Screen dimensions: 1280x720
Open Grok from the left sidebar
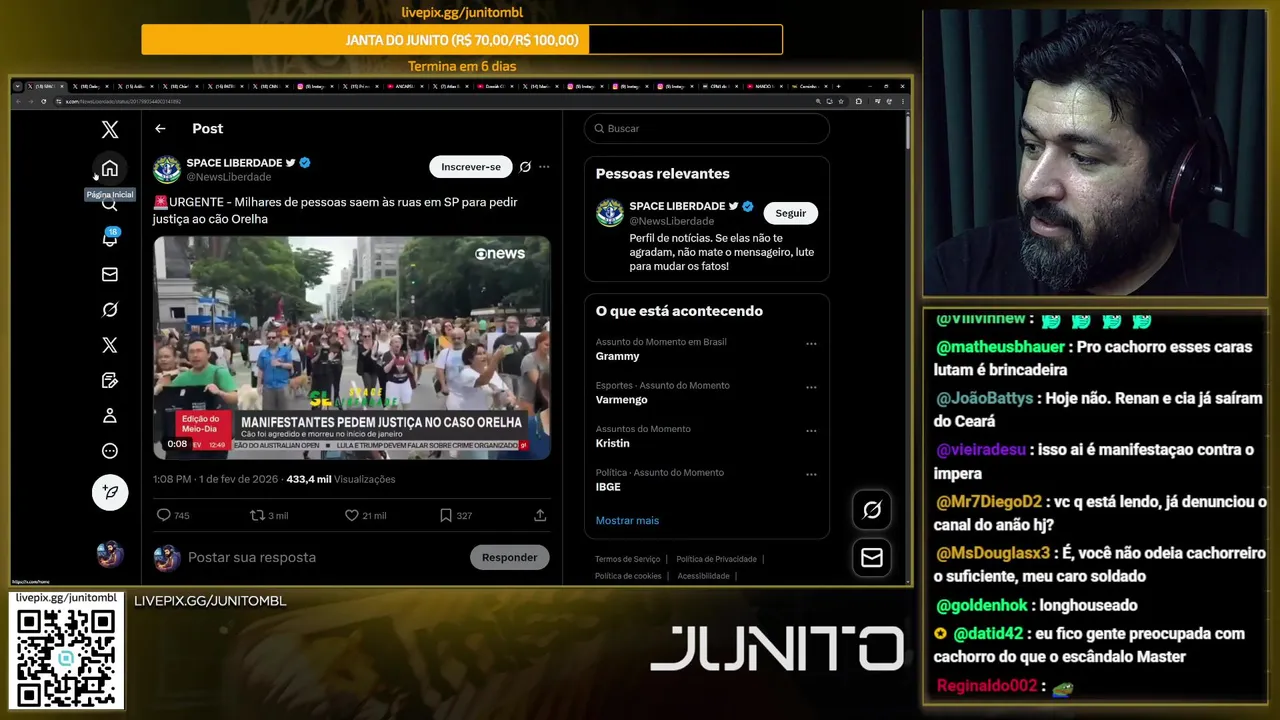tap(110, 310)
